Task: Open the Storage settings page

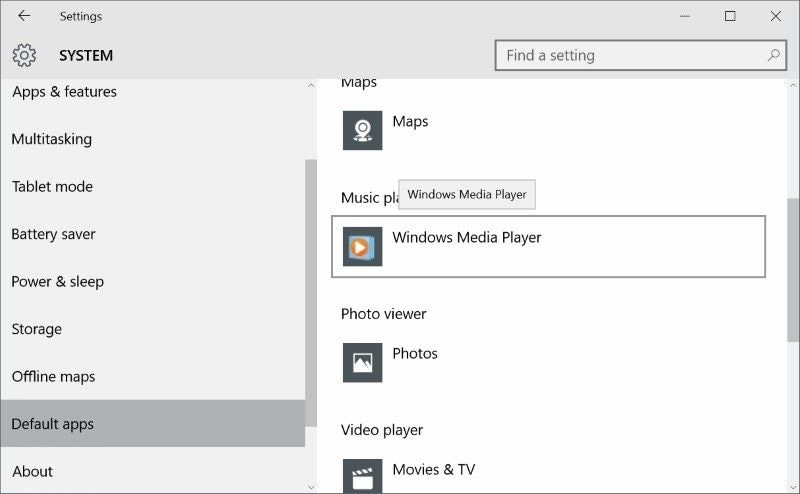Action: [36, 329]
